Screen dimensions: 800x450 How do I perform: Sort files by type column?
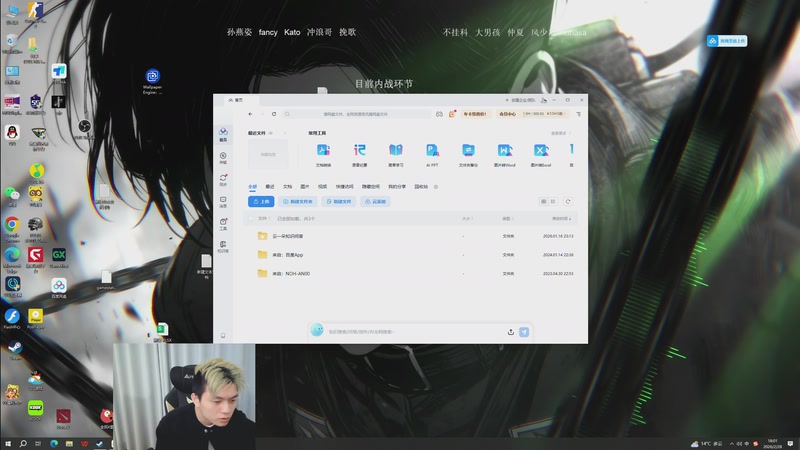coord(507,218)
